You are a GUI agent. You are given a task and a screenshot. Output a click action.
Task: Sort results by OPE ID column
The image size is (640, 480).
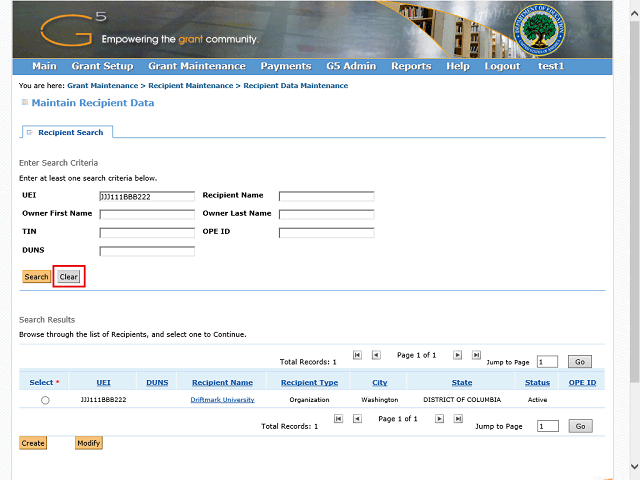(582, 382)
